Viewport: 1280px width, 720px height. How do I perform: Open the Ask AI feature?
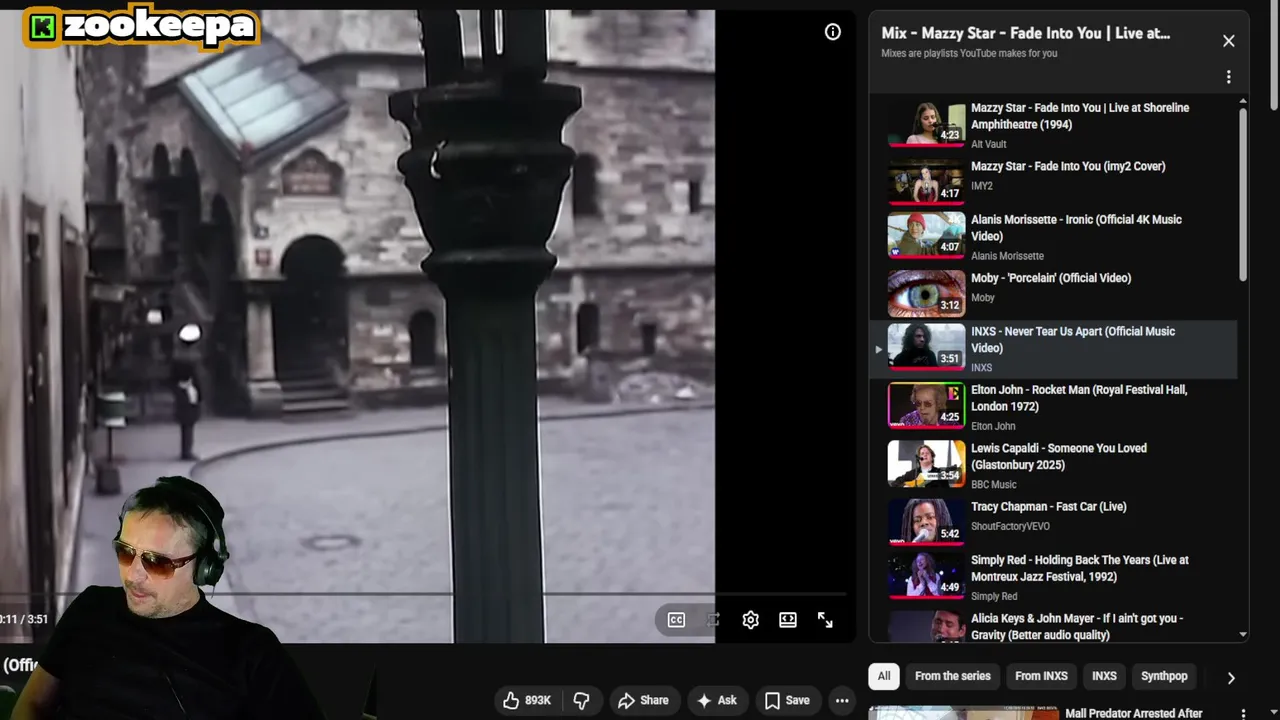pyautogui.click(x=716, y=700)
